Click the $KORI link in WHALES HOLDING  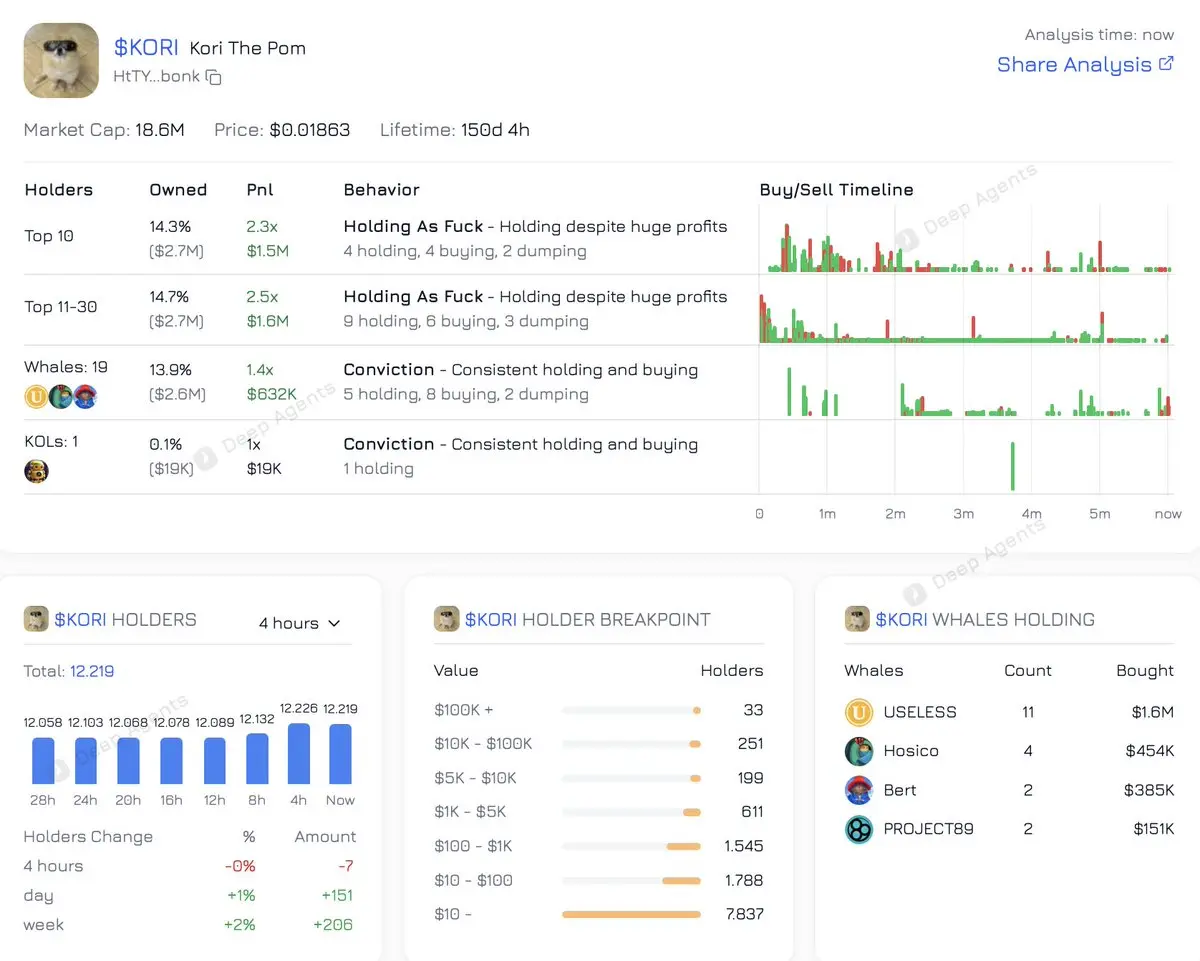[x=900, y=619]
